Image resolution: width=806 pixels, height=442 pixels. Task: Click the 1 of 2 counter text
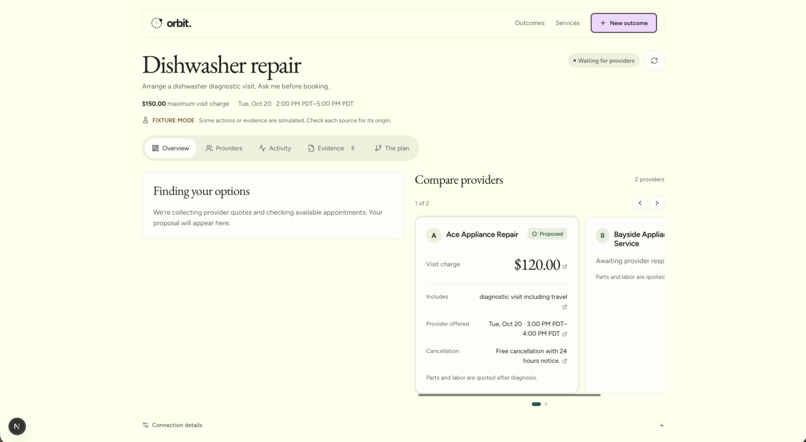[x=422, y=203]
